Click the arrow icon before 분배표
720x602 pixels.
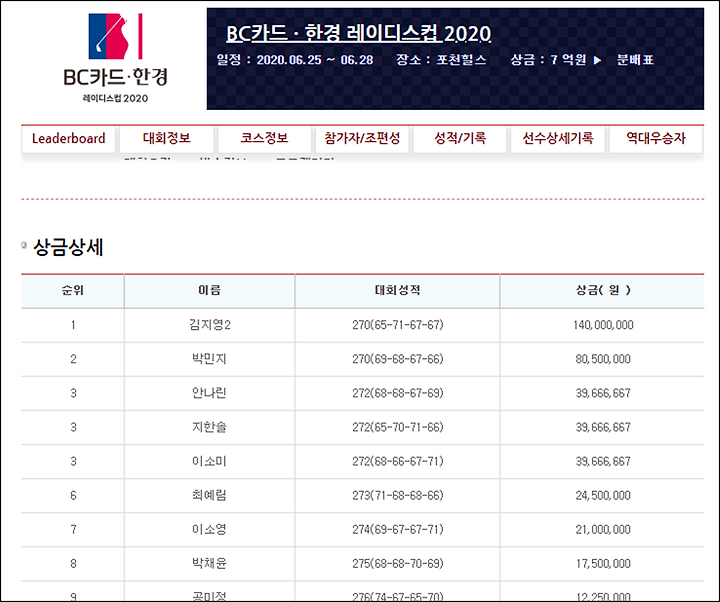[597, 60]
